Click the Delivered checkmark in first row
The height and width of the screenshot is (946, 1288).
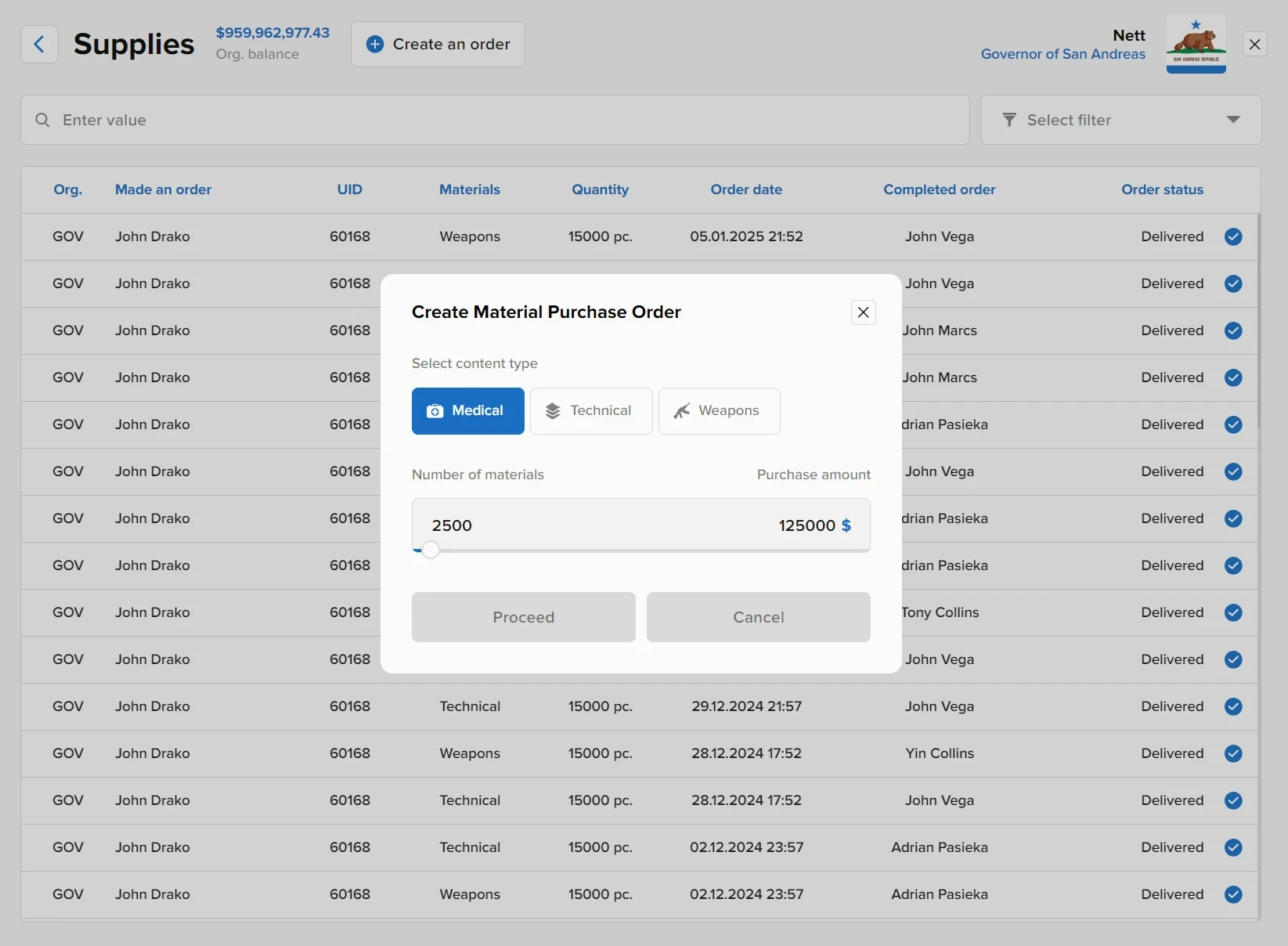(x=1233, y=236)
